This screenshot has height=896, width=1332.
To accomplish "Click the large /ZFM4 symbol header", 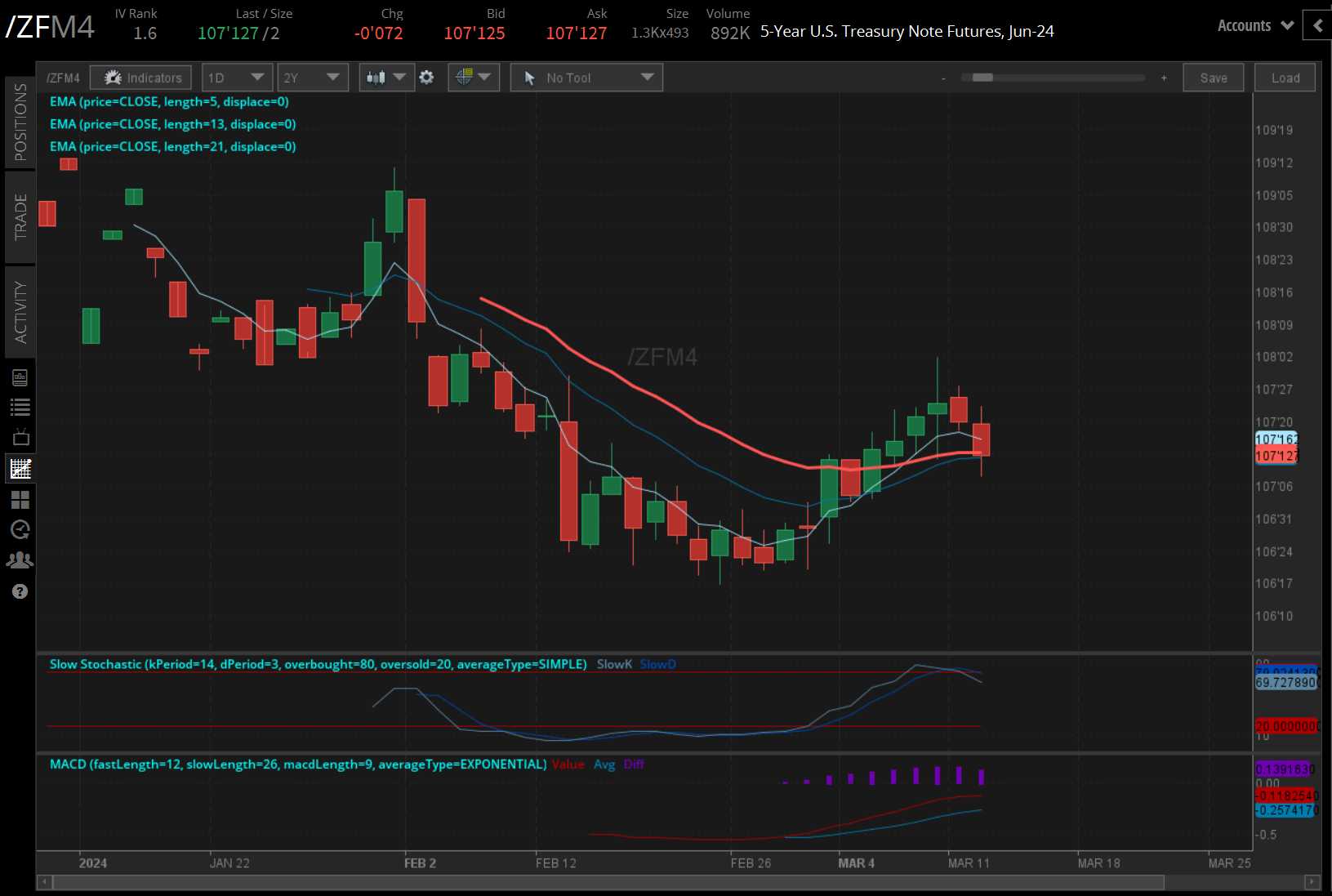I will tap(50, 28).
